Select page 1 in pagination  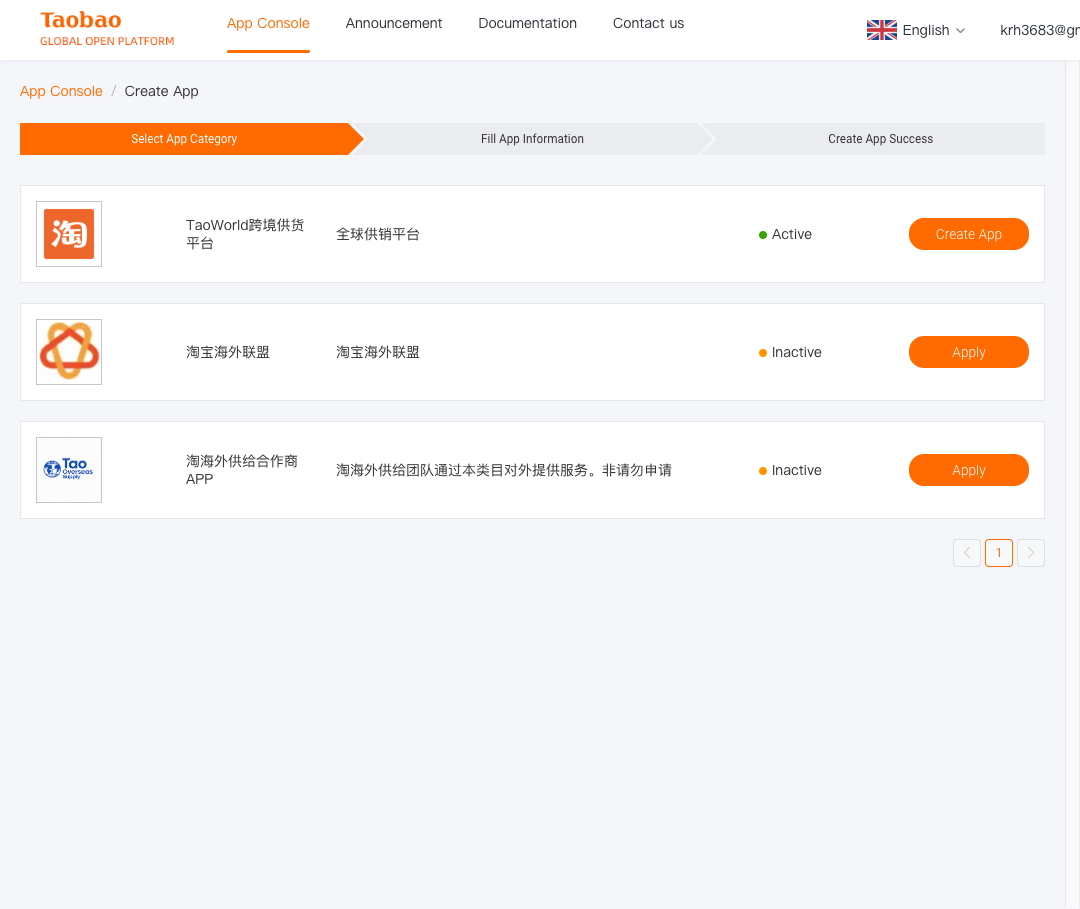(x=999, y=553)
